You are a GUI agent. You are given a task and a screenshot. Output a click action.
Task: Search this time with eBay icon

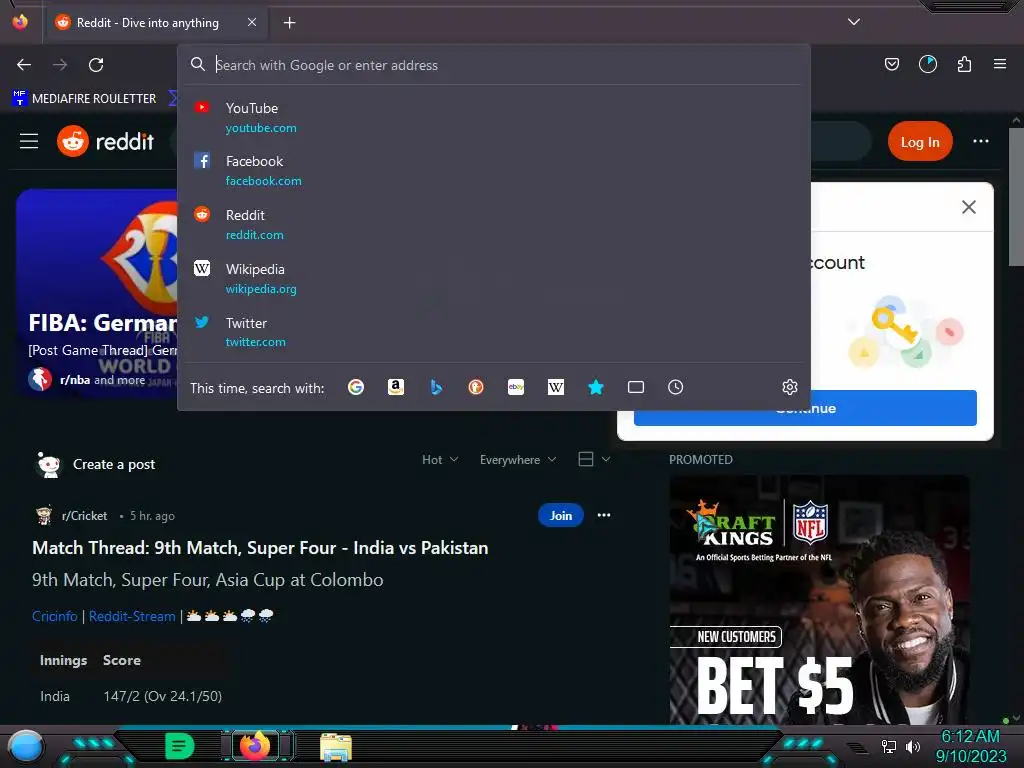516,387
